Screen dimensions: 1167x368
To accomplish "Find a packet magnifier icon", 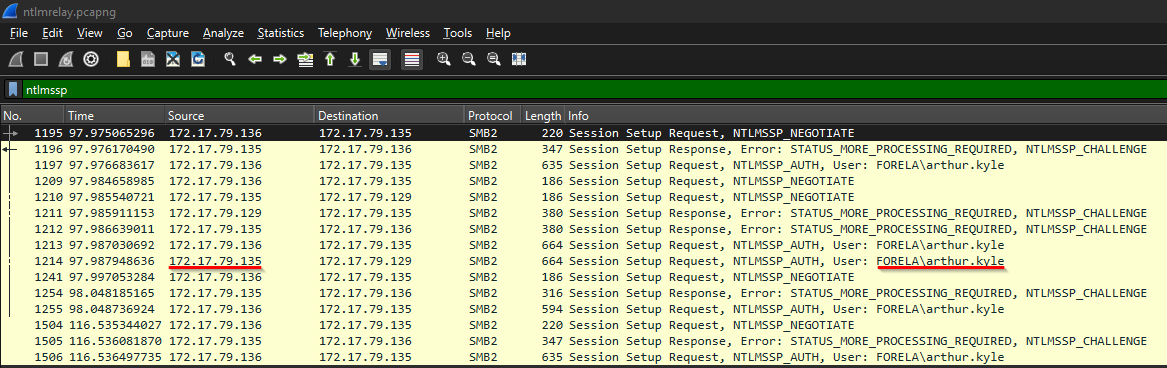I will point(231,59).
